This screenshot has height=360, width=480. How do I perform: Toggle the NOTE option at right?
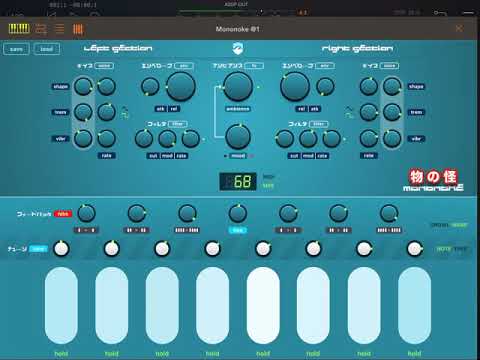444,249
